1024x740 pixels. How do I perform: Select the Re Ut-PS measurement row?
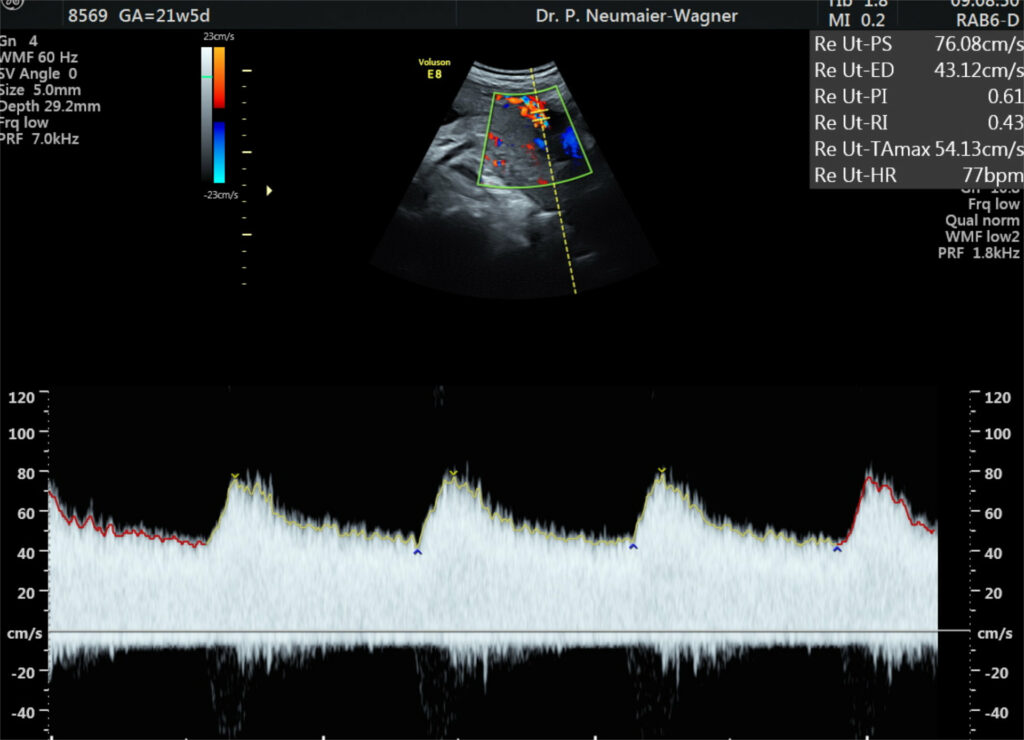[x=917, y=44]
